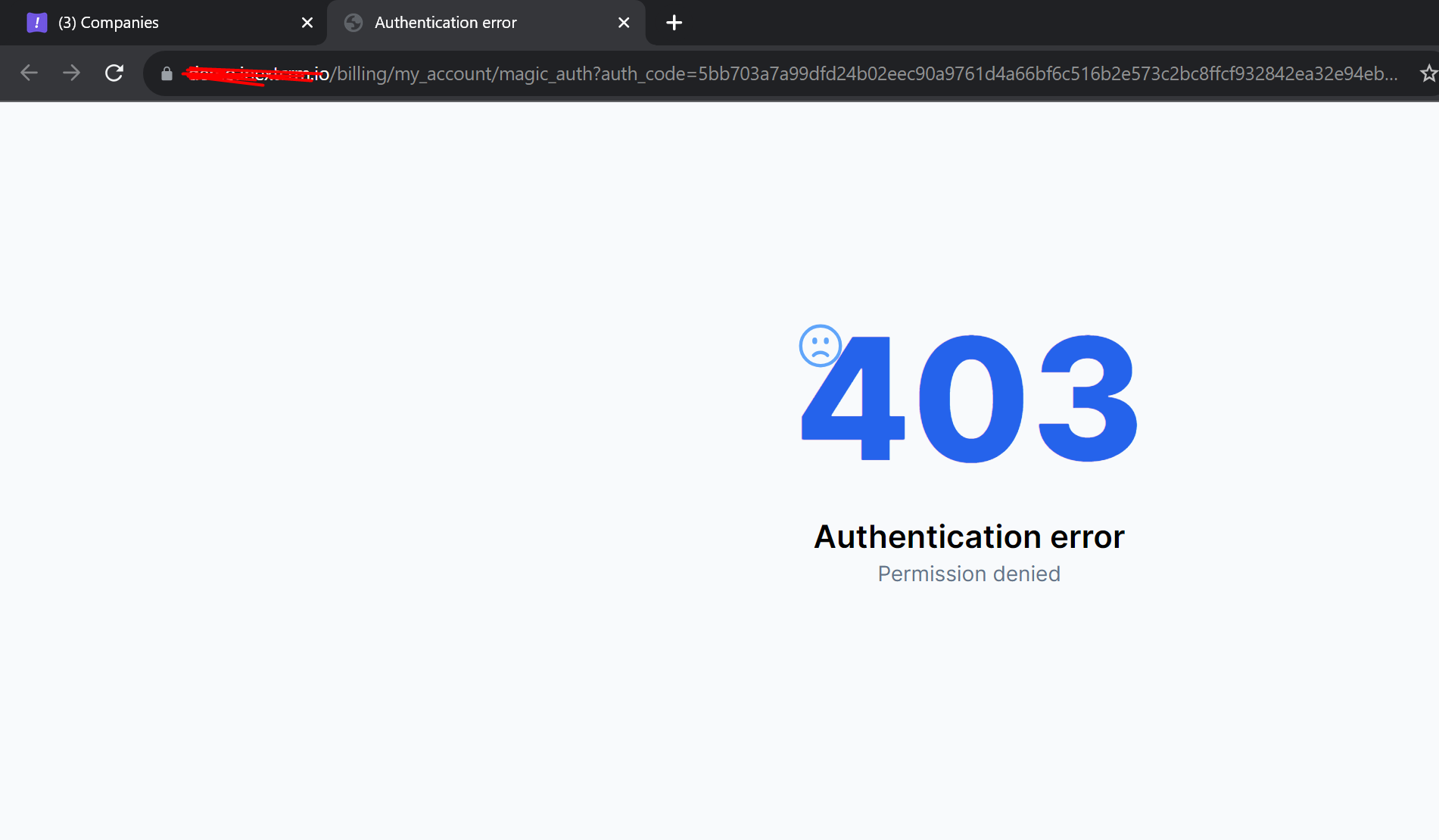Screen dimensions: 1439x840
Task: Click the "Authentication error" page heading
Action: click(969, 537)
